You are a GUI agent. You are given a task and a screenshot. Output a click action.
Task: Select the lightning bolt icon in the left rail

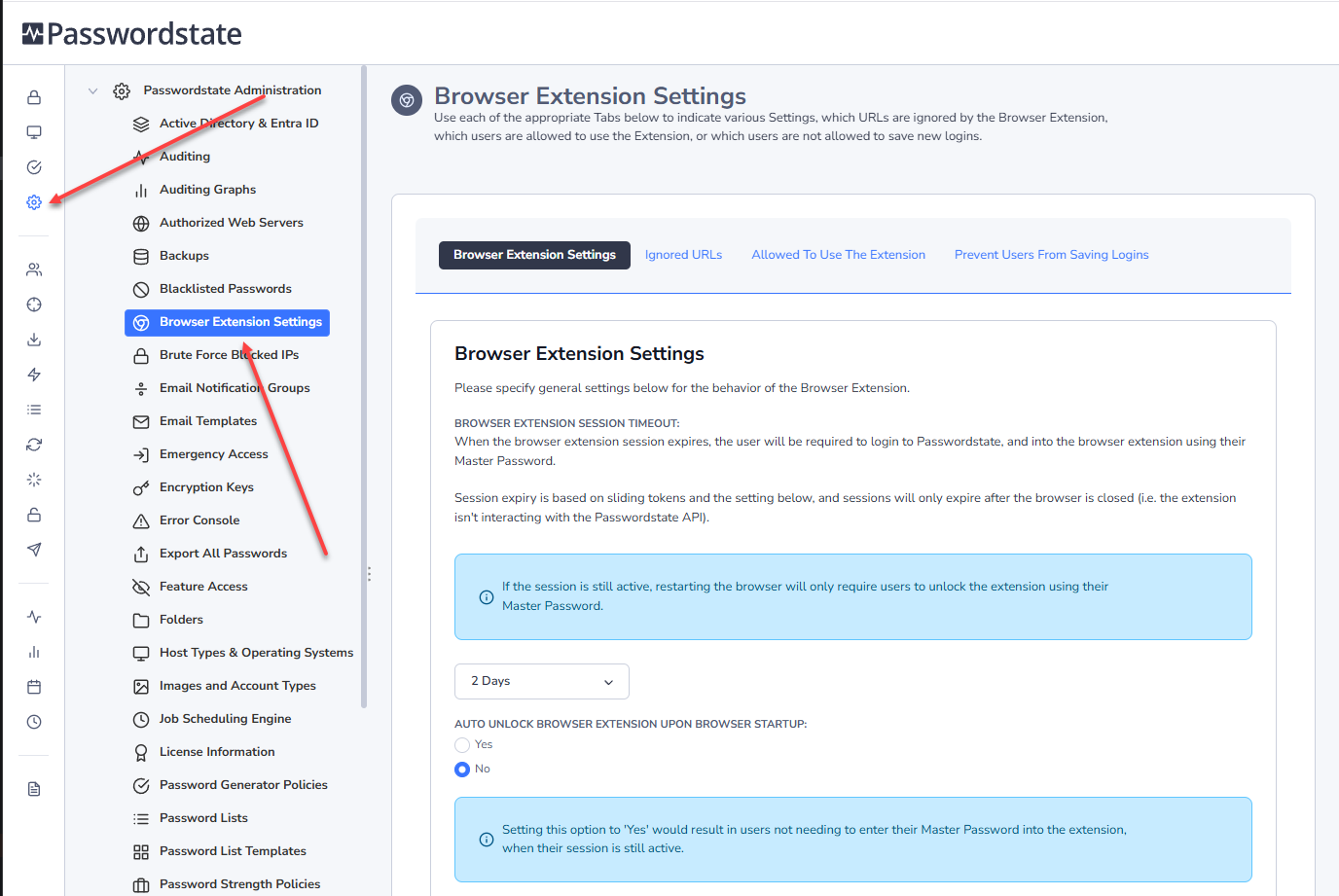[34, 375]
